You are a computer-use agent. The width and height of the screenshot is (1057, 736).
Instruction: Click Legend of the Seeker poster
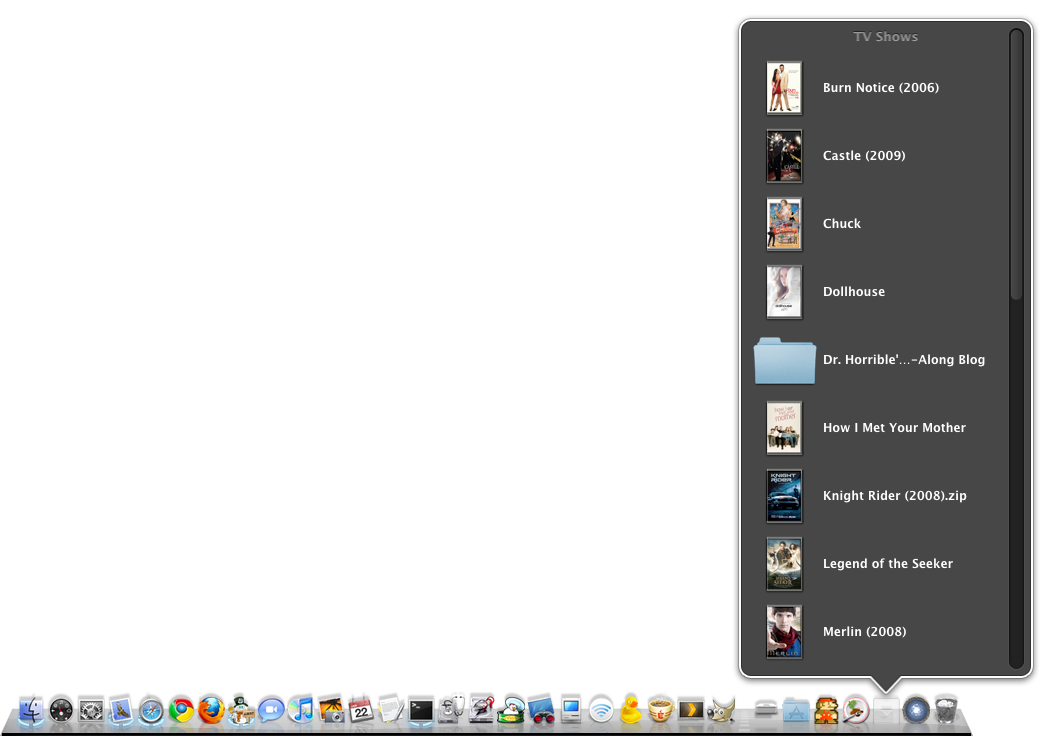click(x=785, y=564)
